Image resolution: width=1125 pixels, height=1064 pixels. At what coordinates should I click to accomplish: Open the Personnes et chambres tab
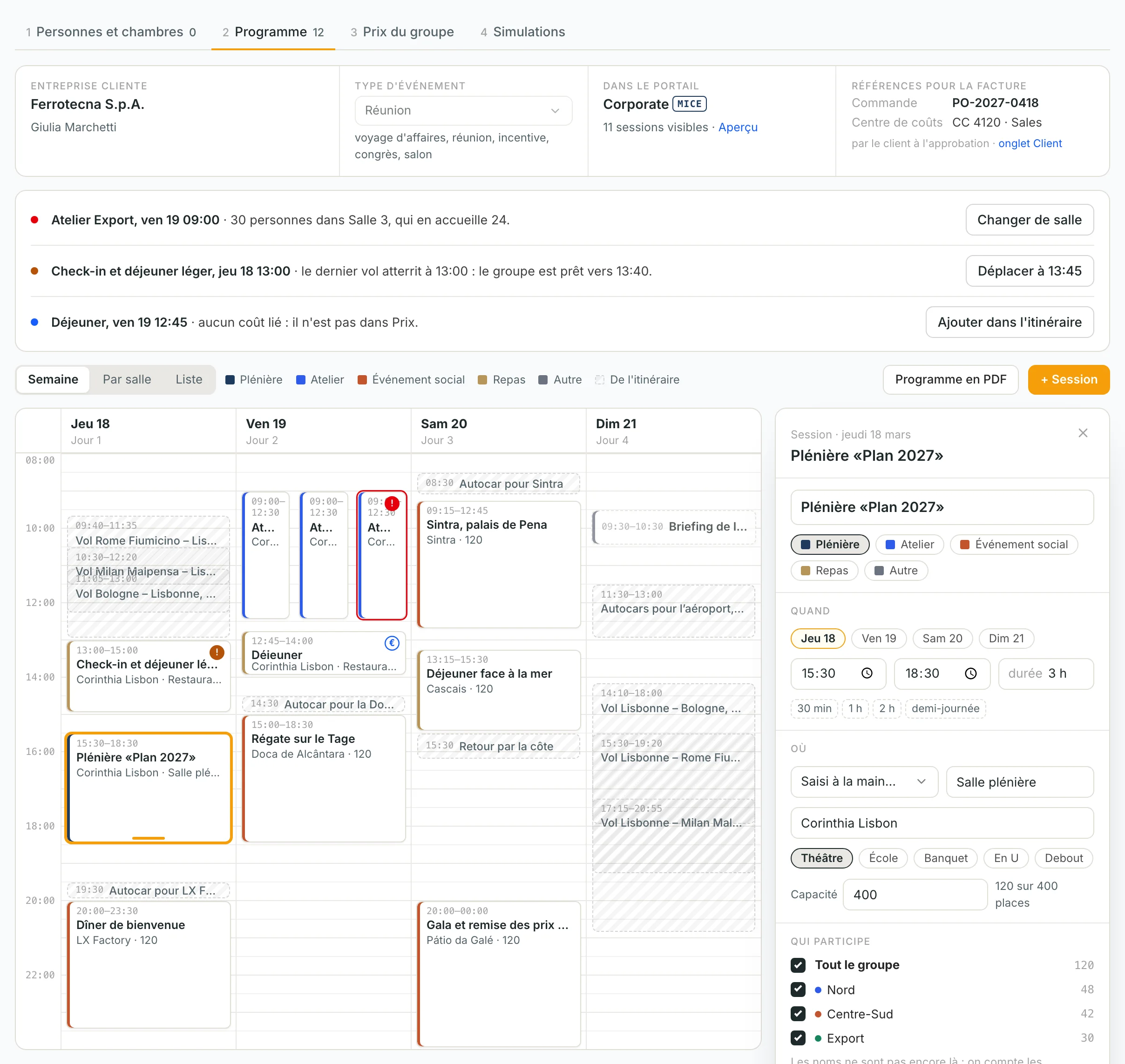[x=111, y=32]
